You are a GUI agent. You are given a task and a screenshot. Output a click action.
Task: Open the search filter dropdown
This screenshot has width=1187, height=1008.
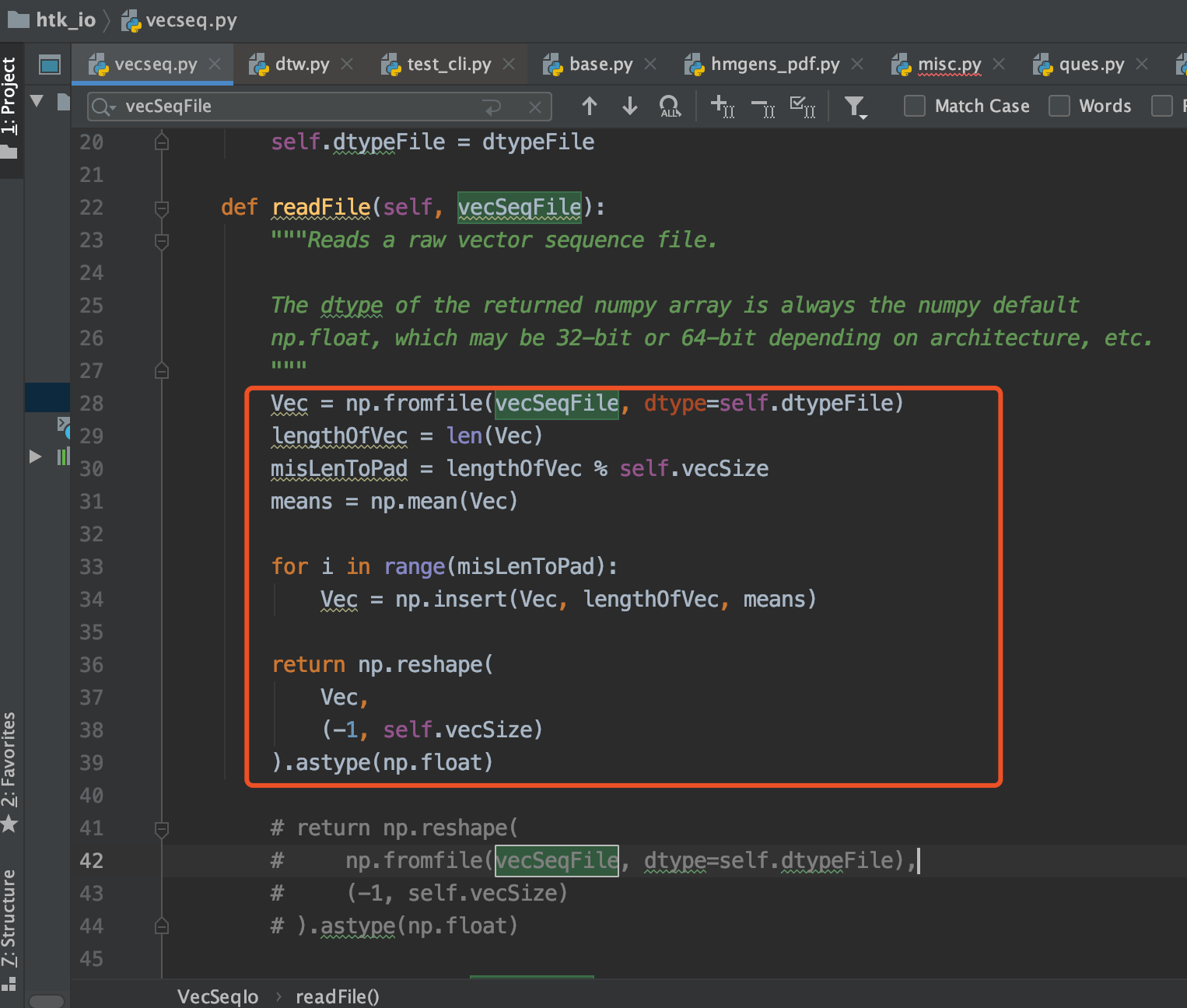[855, 106]
